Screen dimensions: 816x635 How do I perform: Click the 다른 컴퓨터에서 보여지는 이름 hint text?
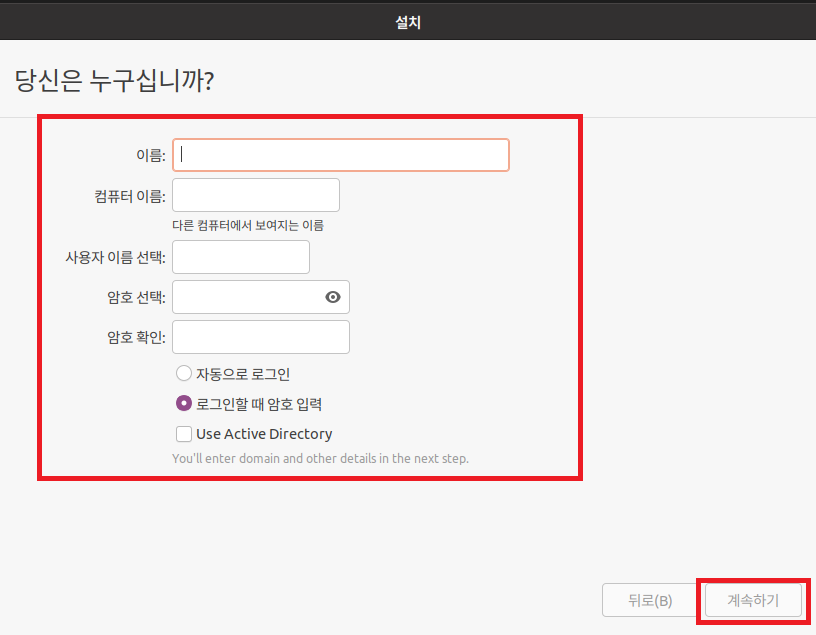coord(248,225)
